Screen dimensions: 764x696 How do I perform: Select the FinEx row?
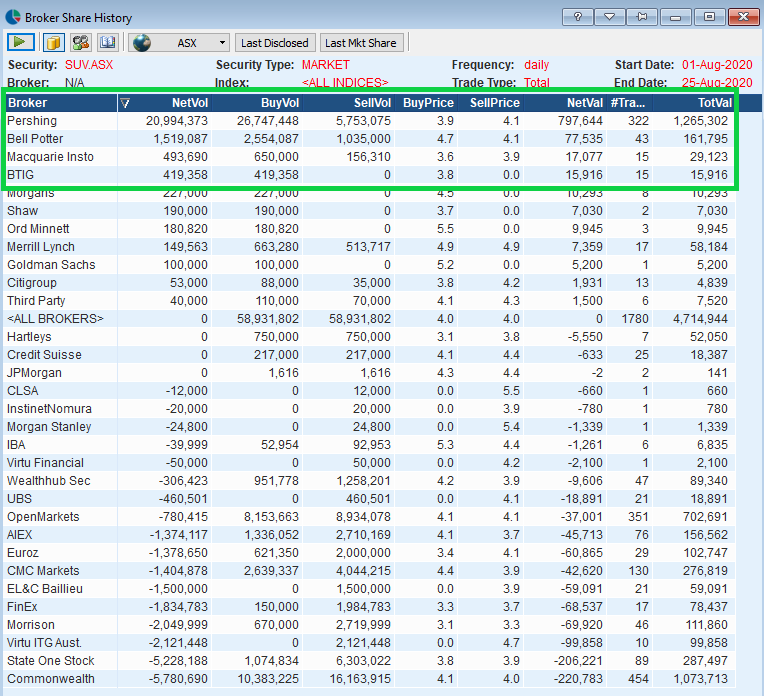[369, 608]
